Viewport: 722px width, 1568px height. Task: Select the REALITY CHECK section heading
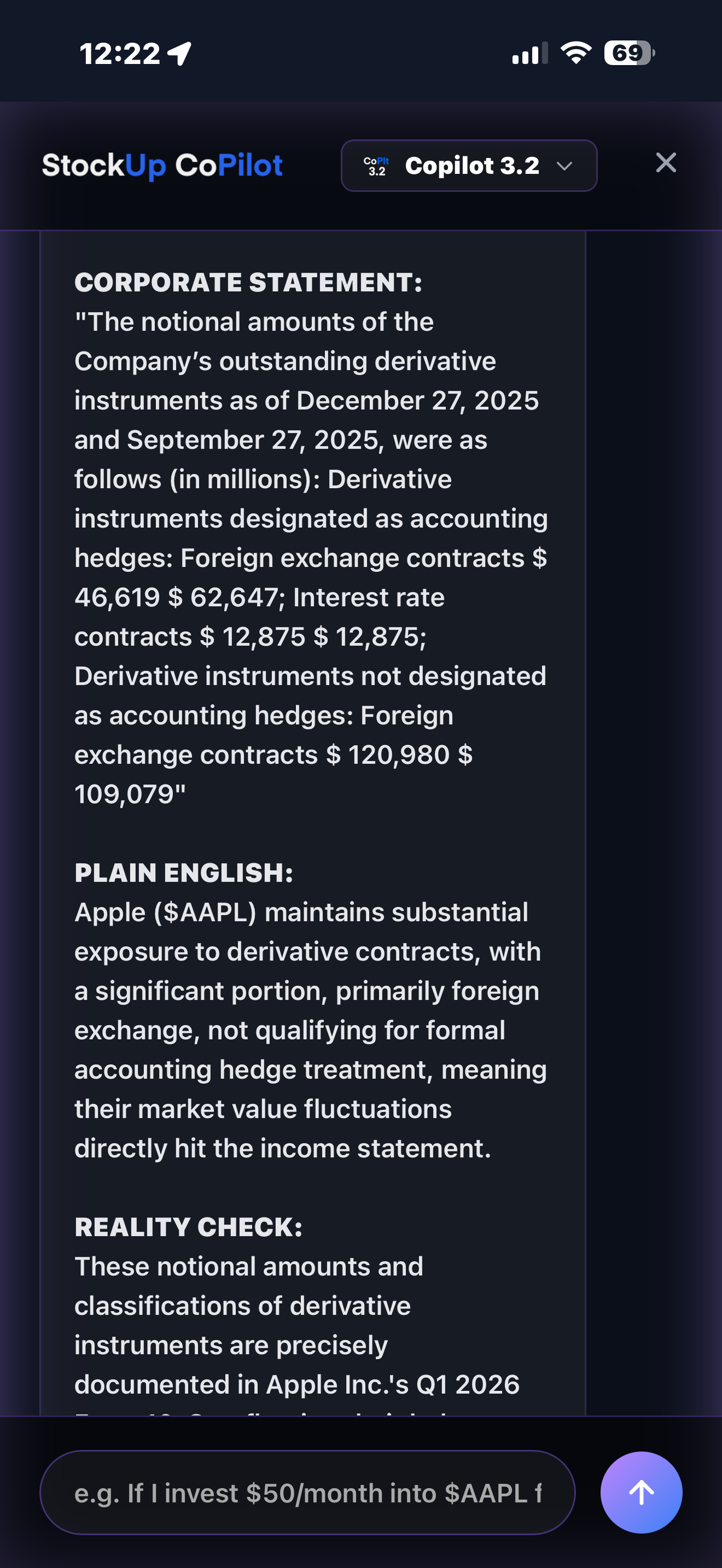click(190, 1227)
